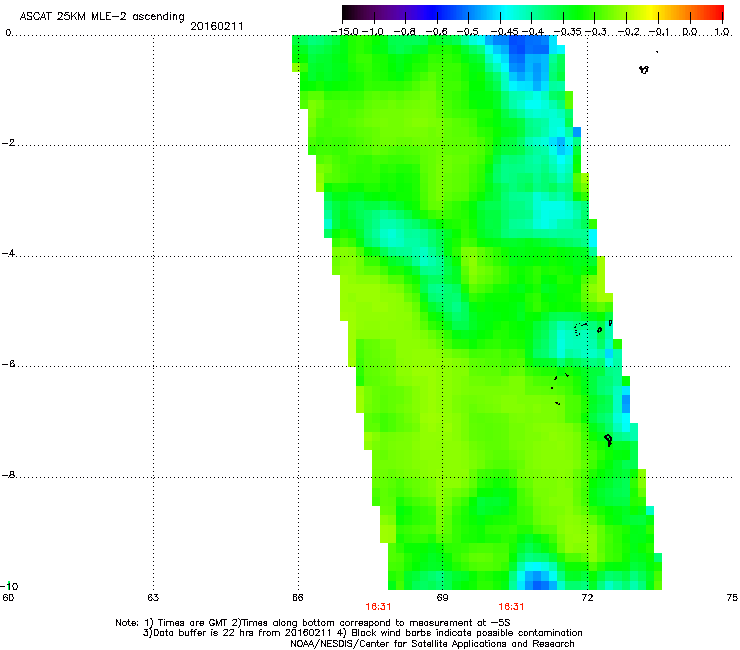Select the date label 20160211
Screen dimensions: 740x650
point(217,26)
